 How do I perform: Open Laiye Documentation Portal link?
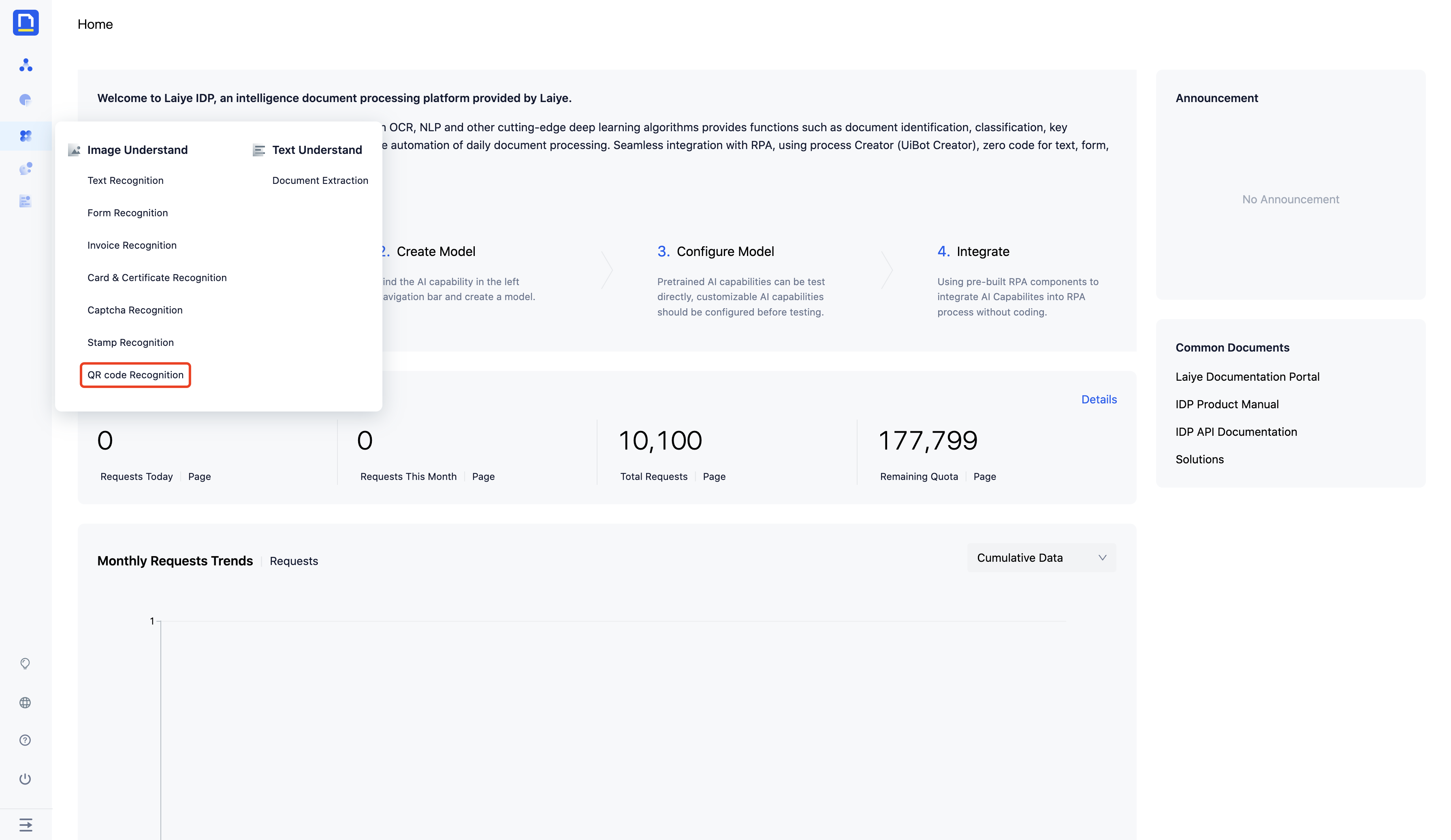[1247, 377]
